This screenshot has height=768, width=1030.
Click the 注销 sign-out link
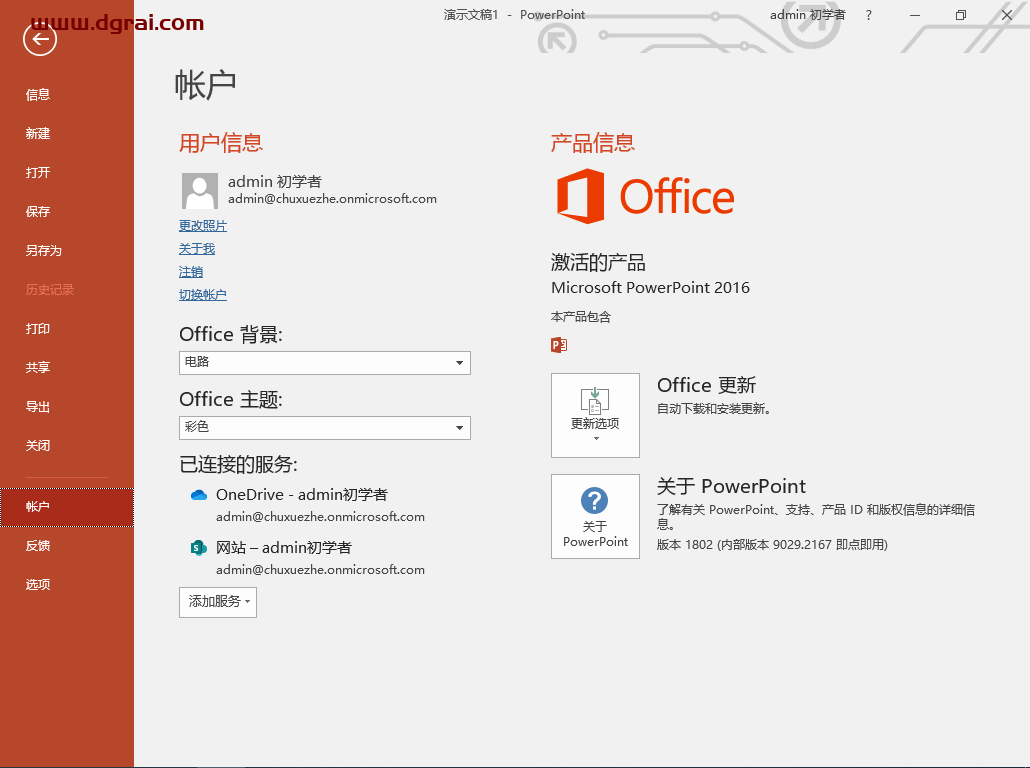tap(191, 272)
